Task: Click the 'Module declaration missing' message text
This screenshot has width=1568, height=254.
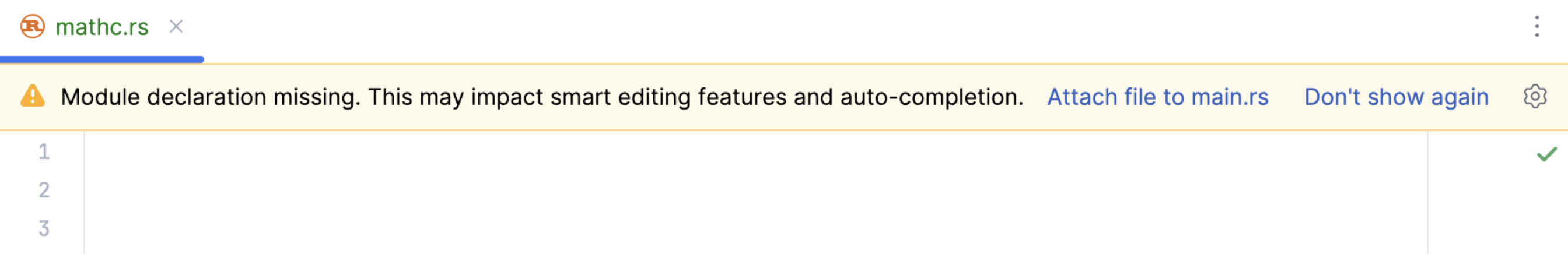Action: pyautogui.click(x=542, y=97)
